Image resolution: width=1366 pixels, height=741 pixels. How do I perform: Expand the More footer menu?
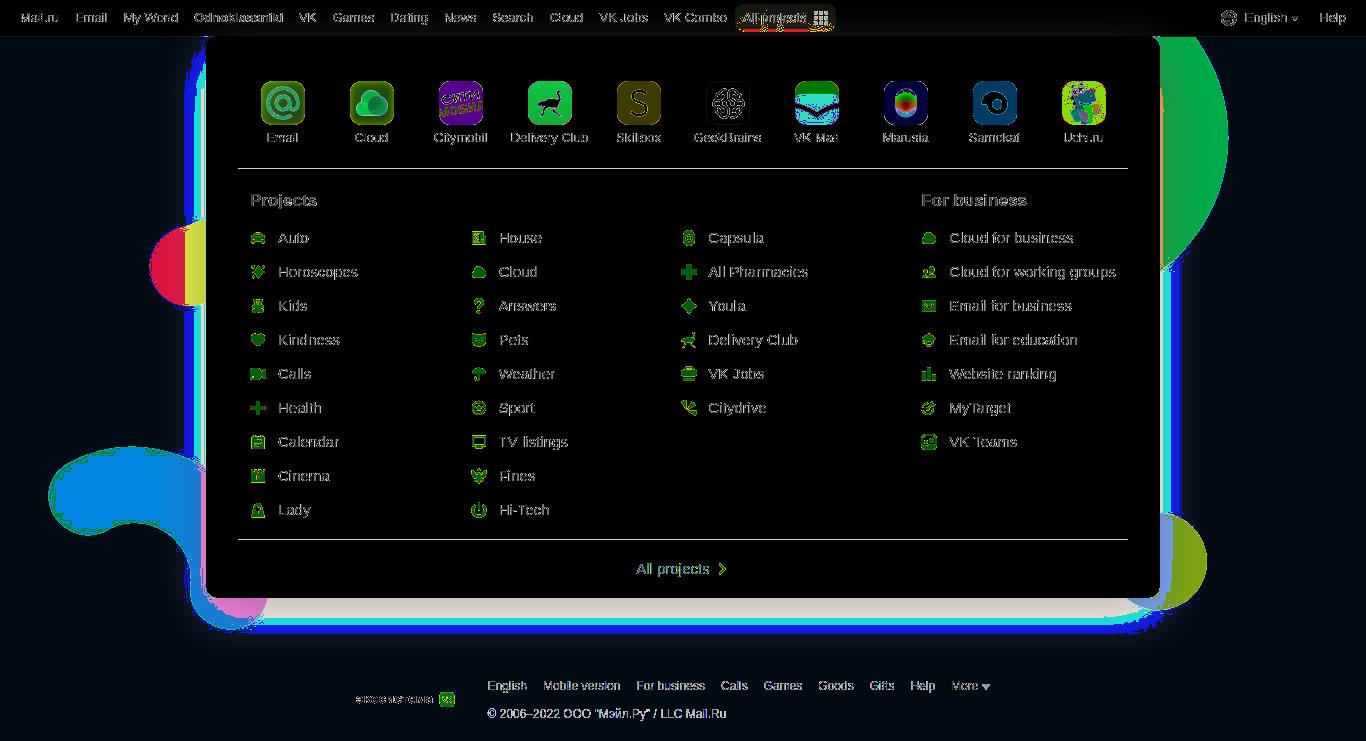point(971,686)
